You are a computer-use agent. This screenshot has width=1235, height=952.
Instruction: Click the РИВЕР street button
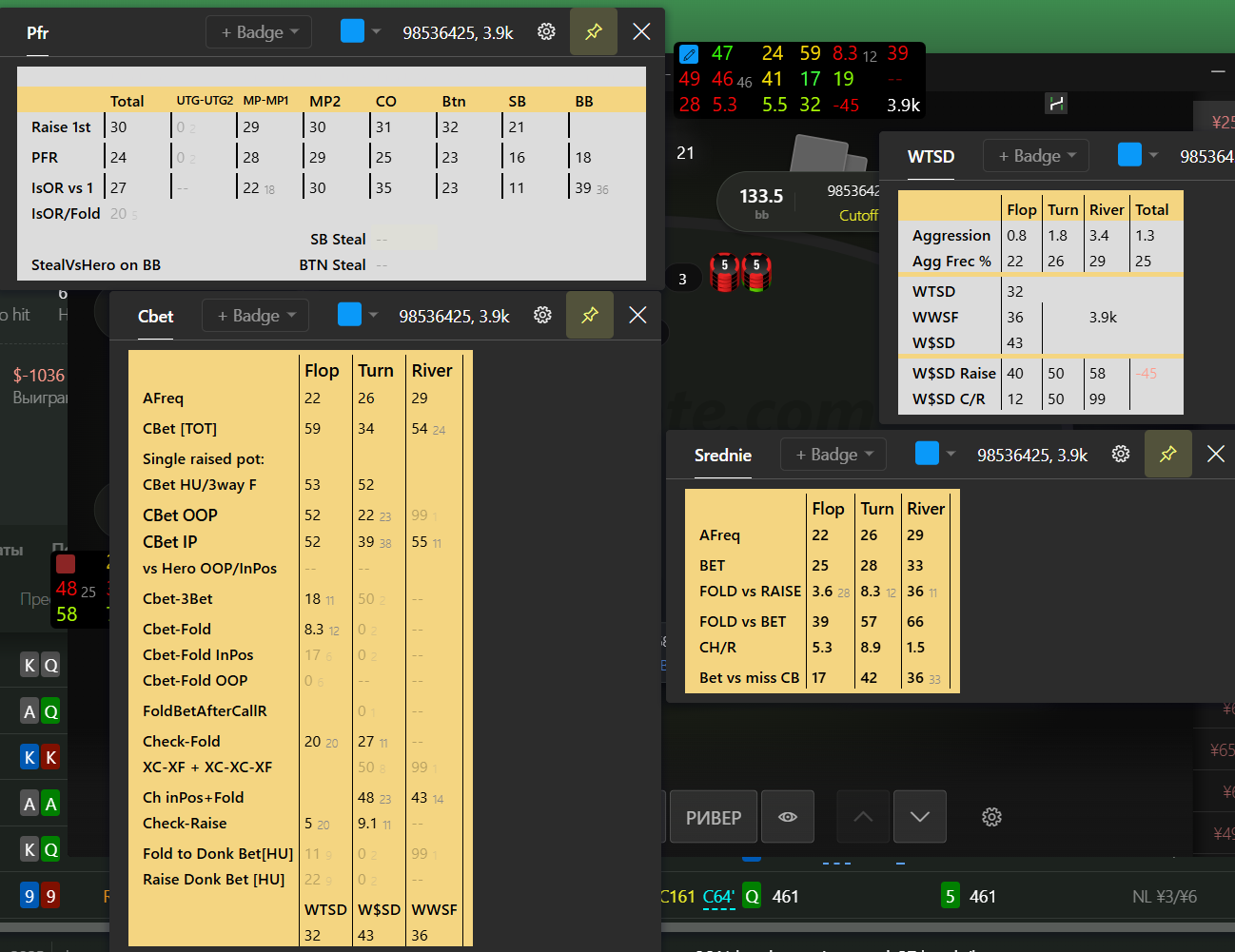714,817
